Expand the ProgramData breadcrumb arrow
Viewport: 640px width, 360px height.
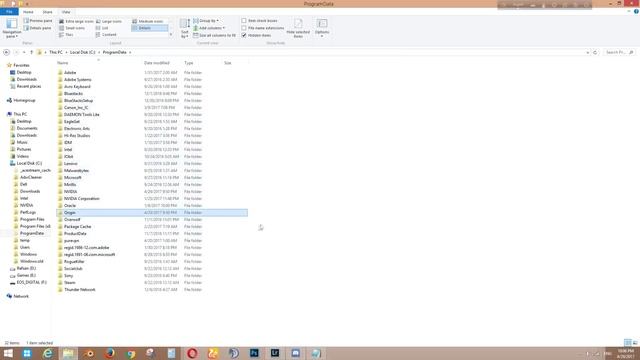130,52
